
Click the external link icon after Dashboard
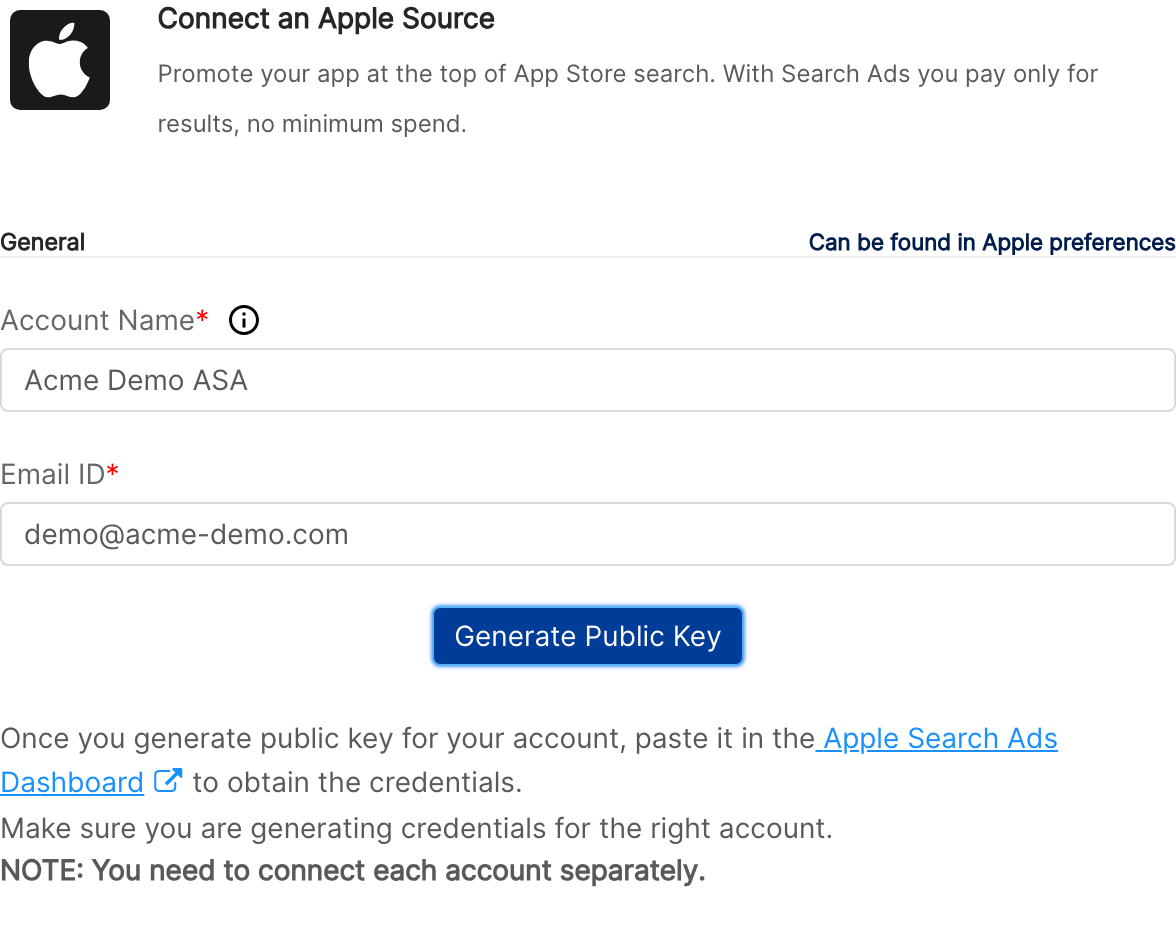[x=168, y=781]
